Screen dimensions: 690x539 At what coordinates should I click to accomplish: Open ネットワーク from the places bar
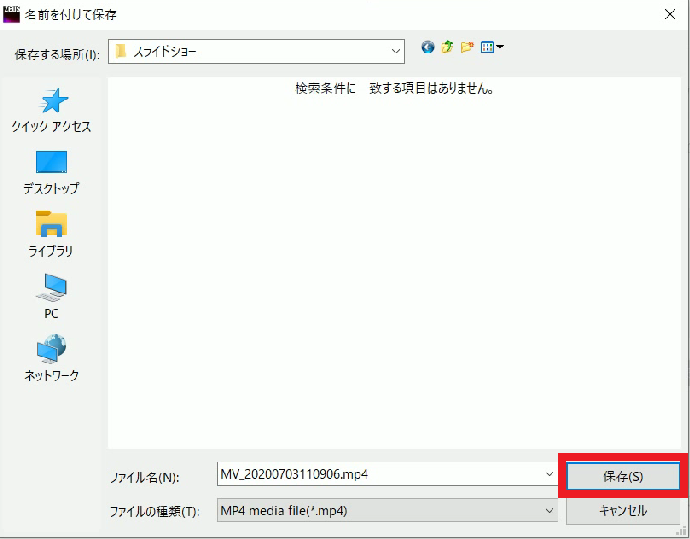click(51, 358)
